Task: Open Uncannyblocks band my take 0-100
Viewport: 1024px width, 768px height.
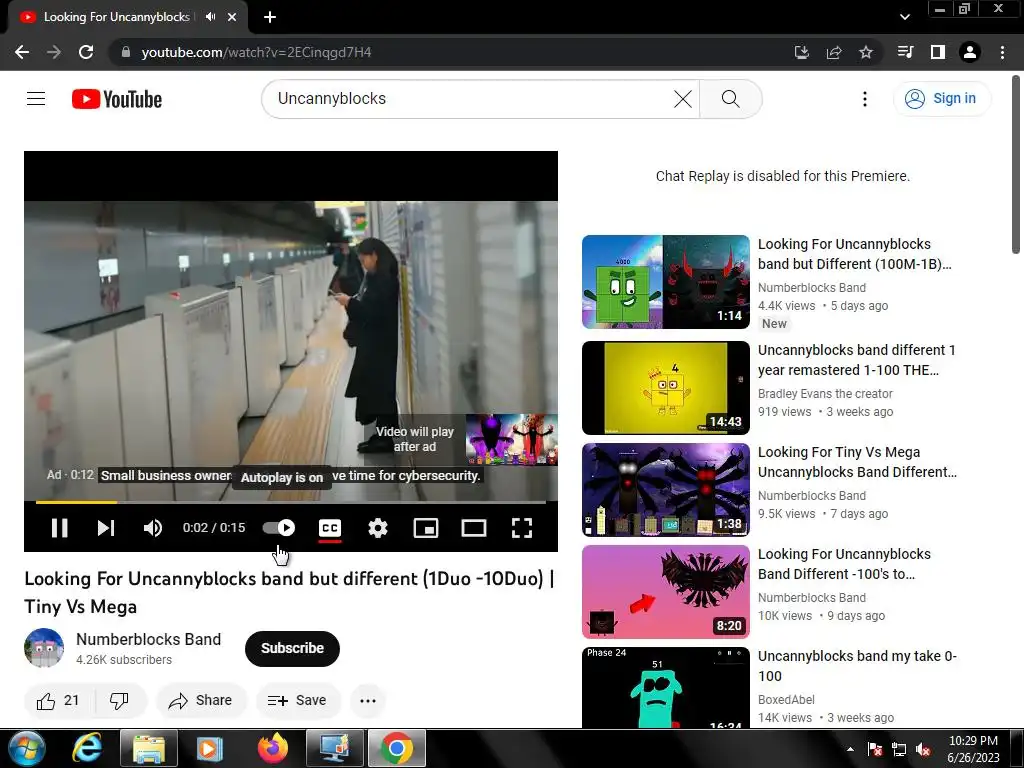Action: coord(857,665)
